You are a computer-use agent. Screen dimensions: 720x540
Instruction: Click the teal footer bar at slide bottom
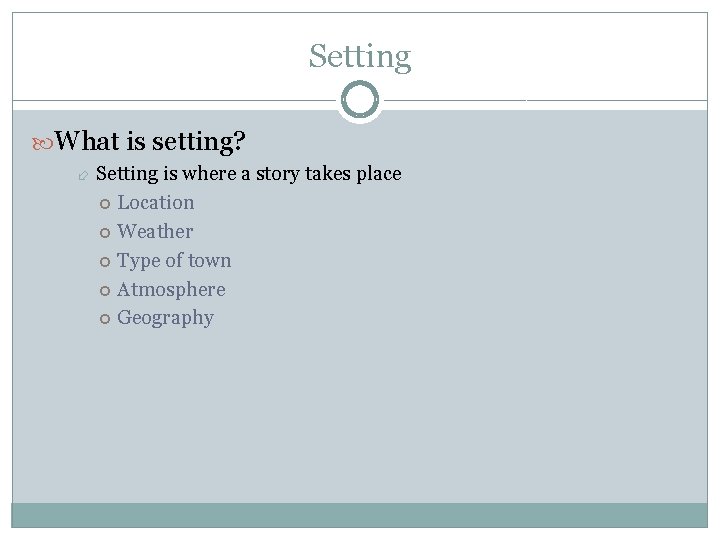(x=360, y=514)
